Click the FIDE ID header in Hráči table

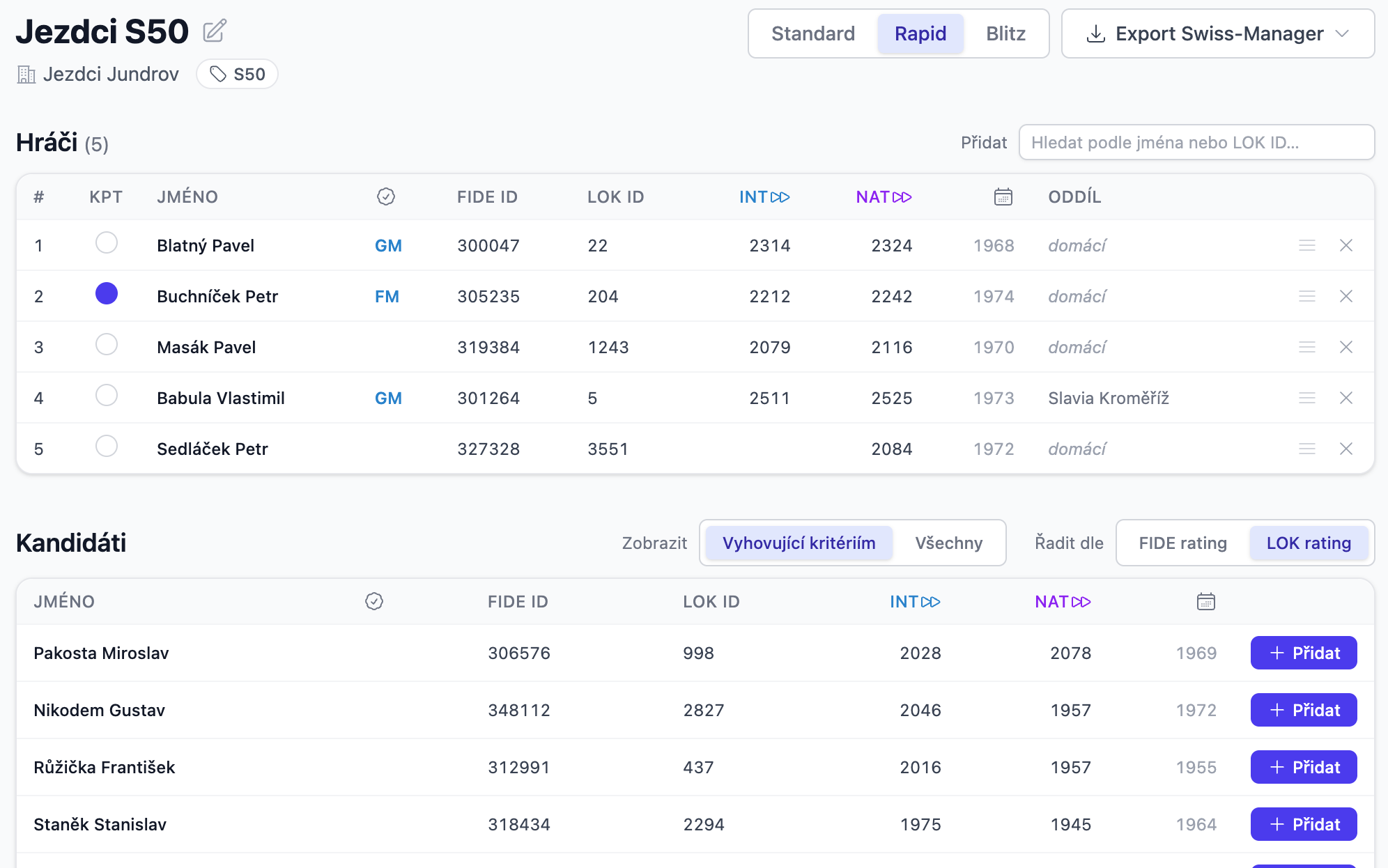click(x=487, y=197)
